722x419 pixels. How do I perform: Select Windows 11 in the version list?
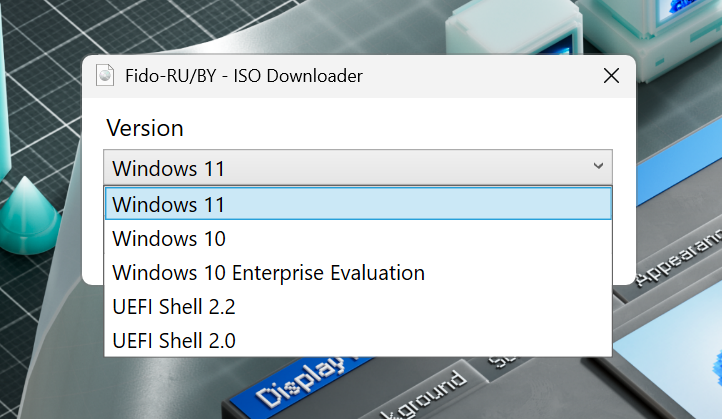[x=358, y=204]
